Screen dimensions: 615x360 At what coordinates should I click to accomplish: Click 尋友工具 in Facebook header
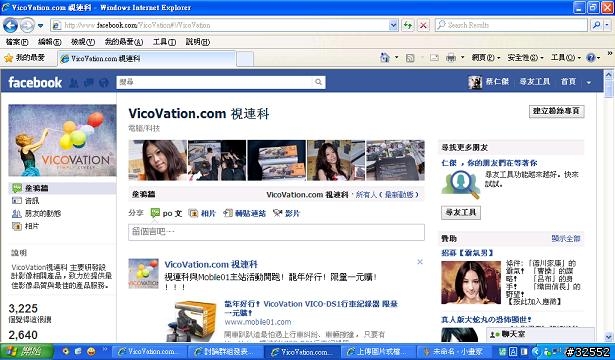coord(535,82)
